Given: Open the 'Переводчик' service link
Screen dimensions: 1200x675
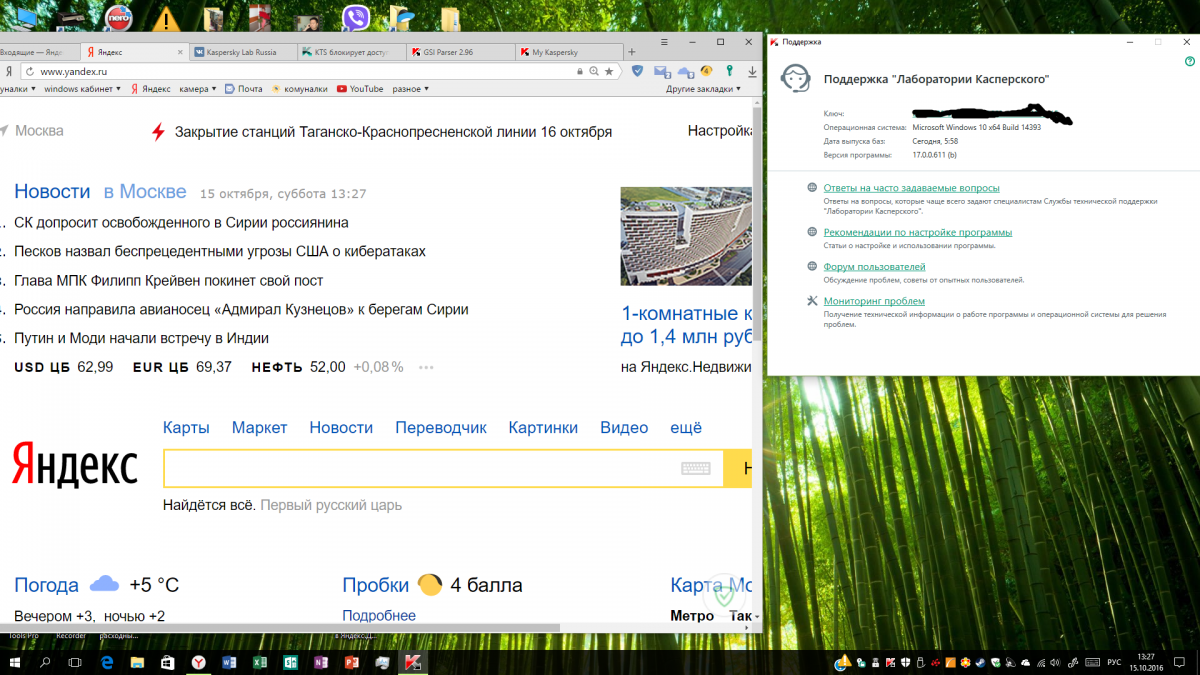Looking at the screenshot, I should (x=440, y=428).
